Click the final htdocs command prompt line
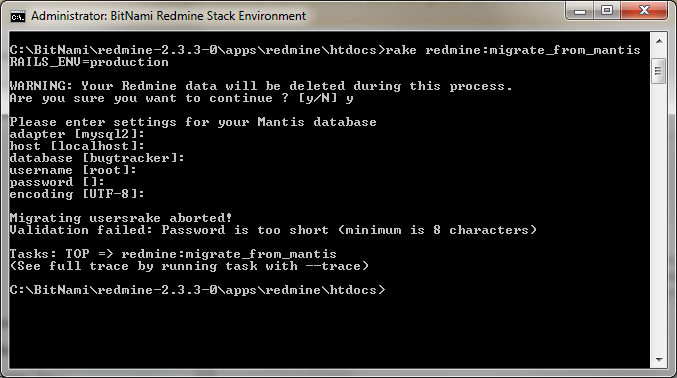 click(197, 290)
